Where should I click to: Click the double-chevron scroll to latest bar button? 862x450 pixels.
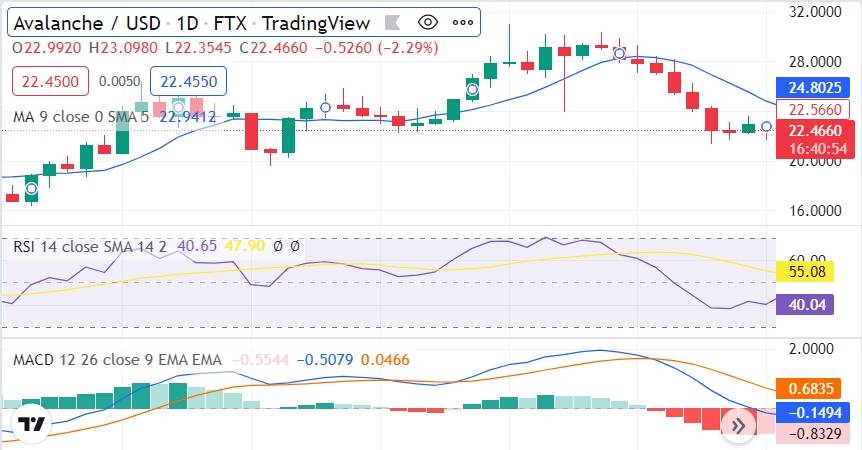738,425
